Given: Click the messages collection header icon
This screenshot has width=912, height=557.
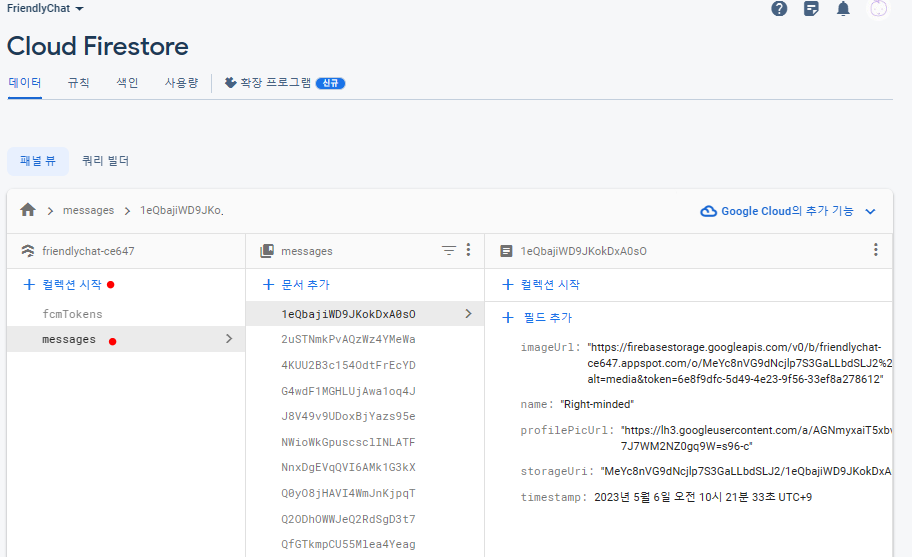Looking at the screenshot, I should click(x=267, y=251).
